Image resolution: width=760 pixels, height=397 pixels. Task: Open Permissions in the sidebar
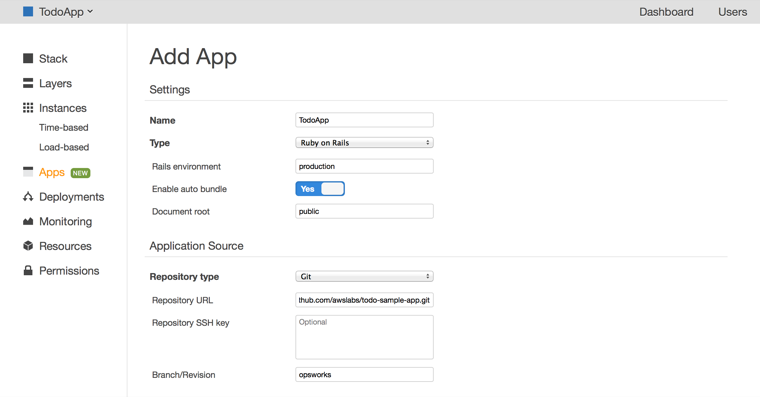coord(69,270)
